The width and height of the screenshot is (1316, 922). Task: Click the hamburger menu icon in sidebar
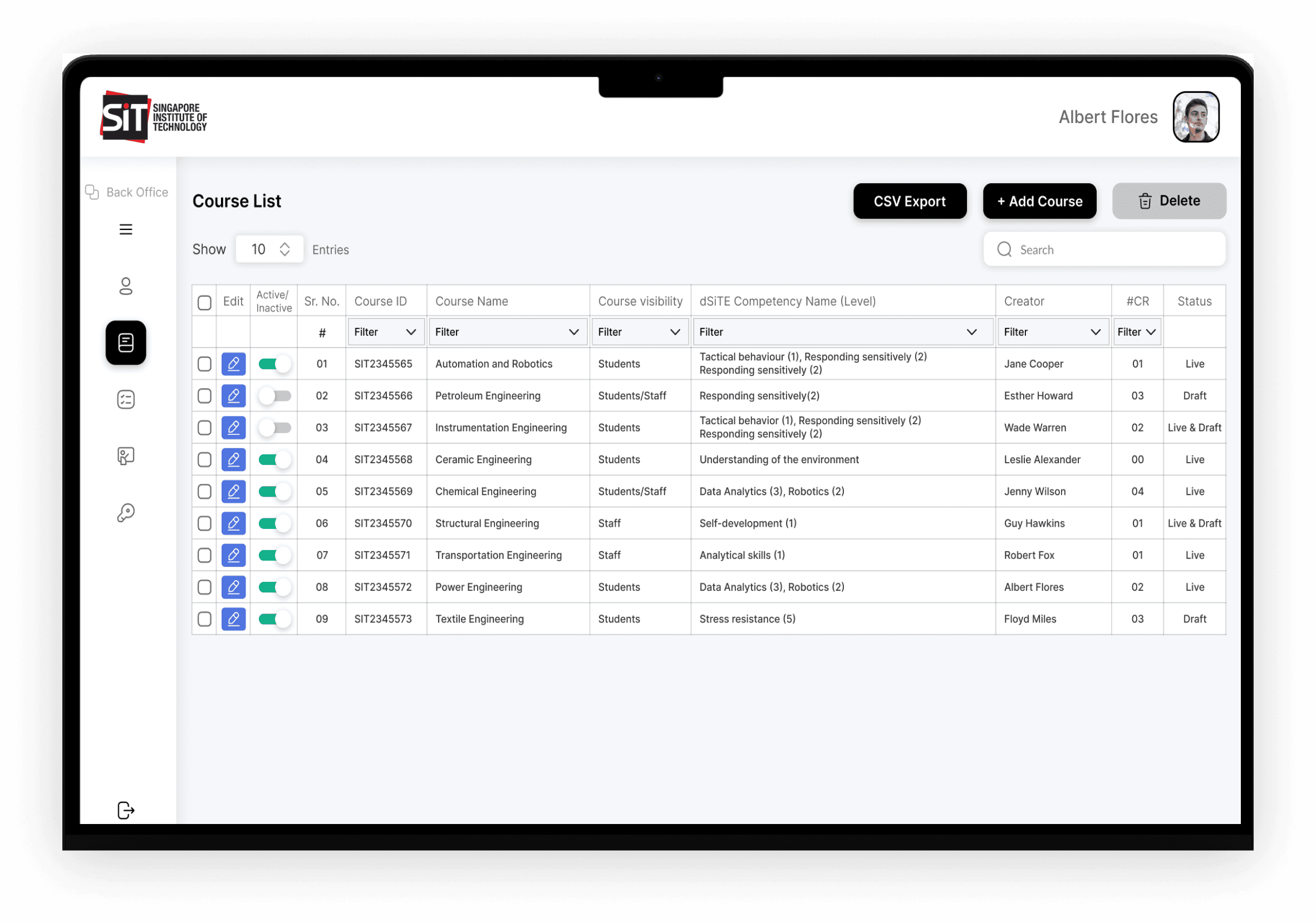125,229
